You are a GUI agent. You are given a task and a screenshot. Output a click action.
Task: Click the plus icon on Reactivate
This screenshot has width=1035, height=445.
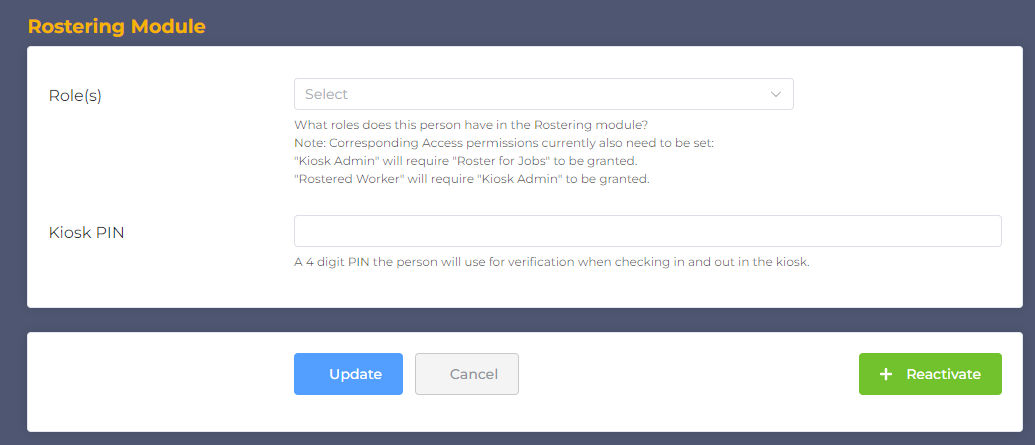(885, 374)
